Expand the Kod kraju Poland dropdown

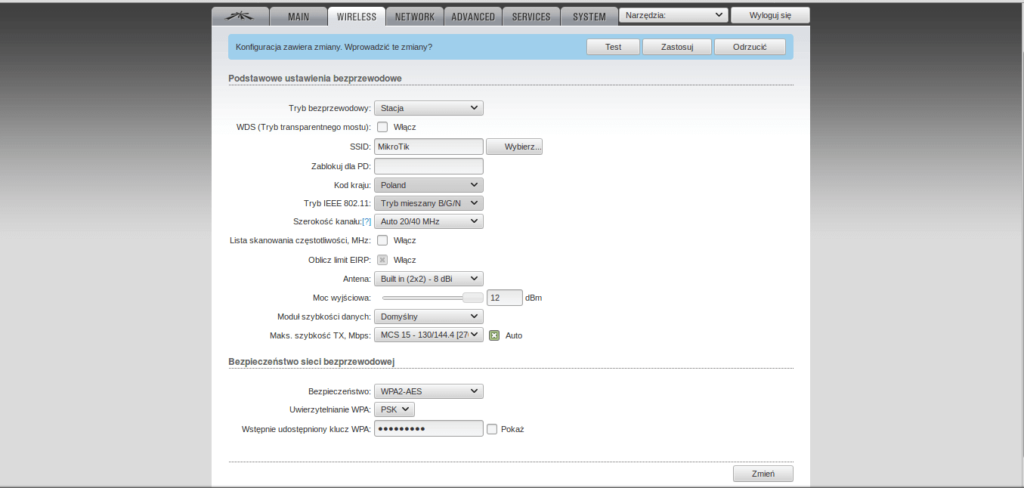428,185
